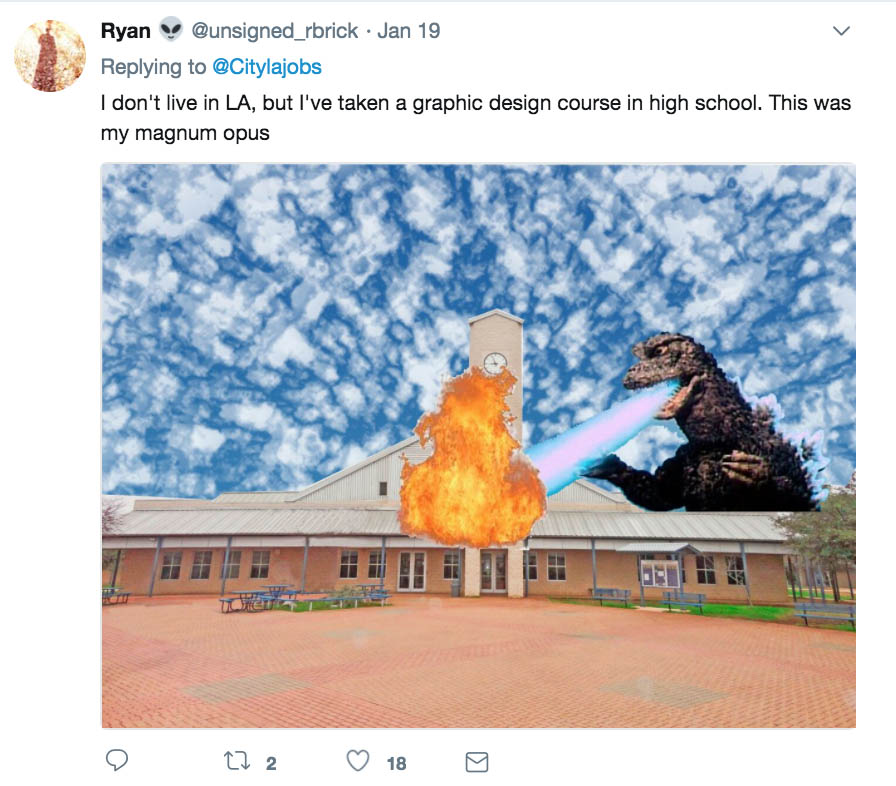Click the 'Replying to' label
The width and height of the screenshot is (896, 786).
(x=153, y=67)
